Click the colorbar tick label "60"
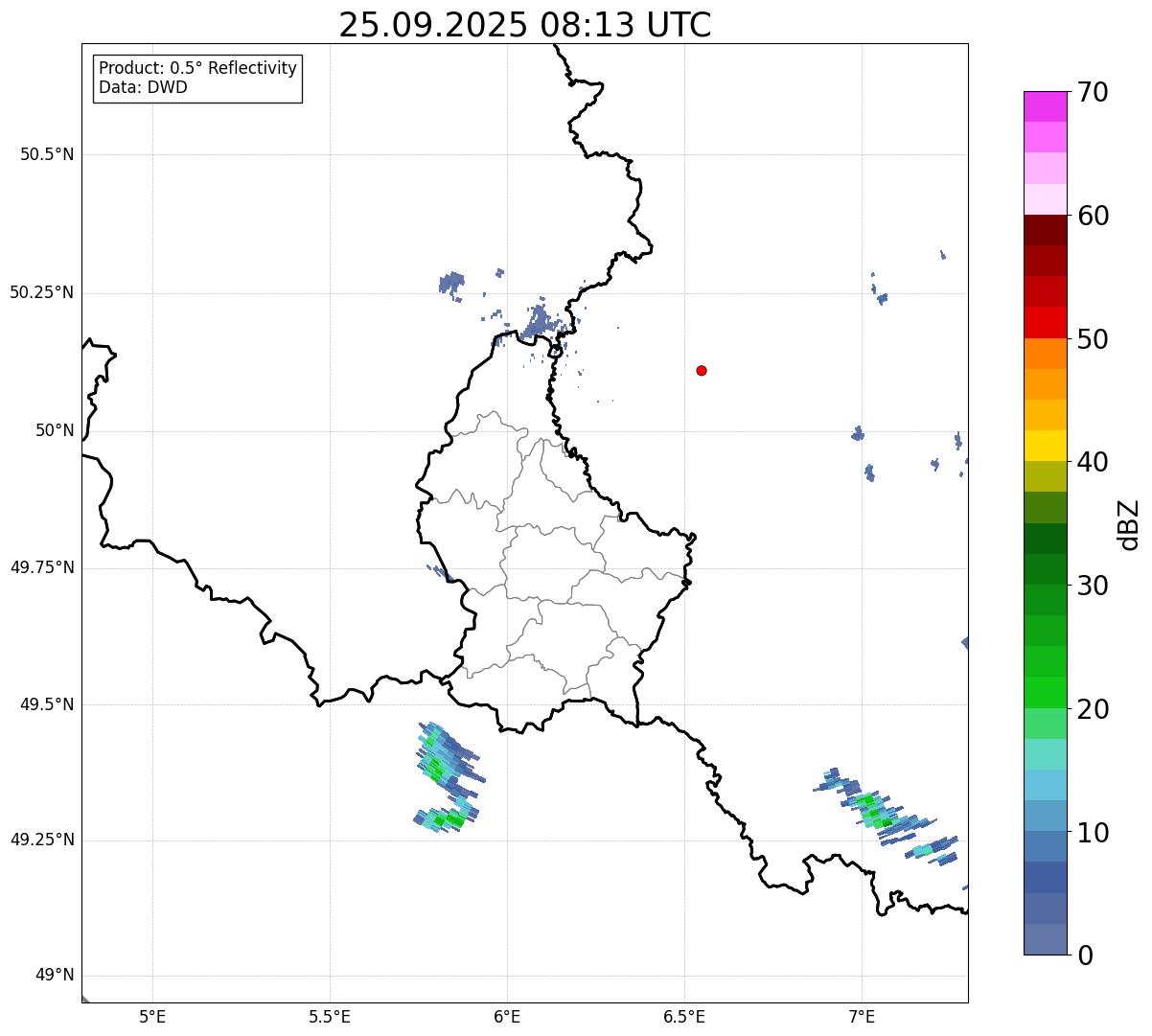The width and height of the screenshot is (1152, 1036). (x=1093, y=216)
